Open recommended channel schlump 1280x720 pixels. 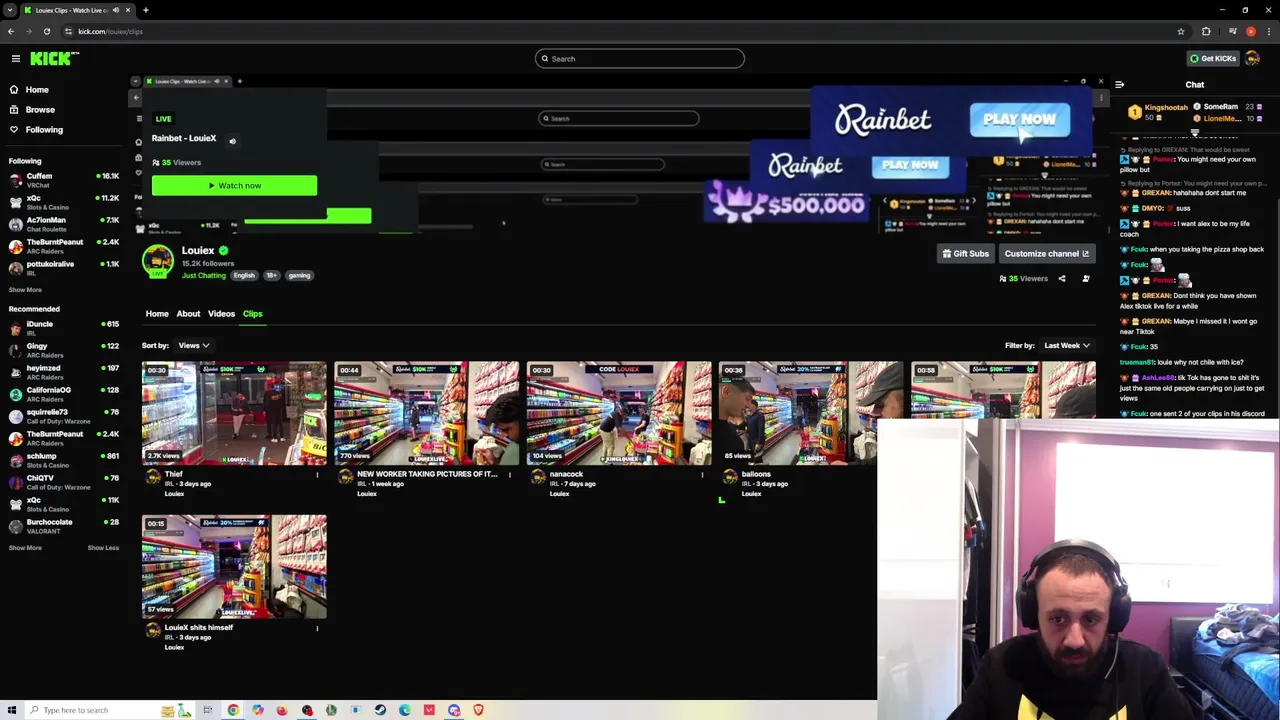[64, 460]
